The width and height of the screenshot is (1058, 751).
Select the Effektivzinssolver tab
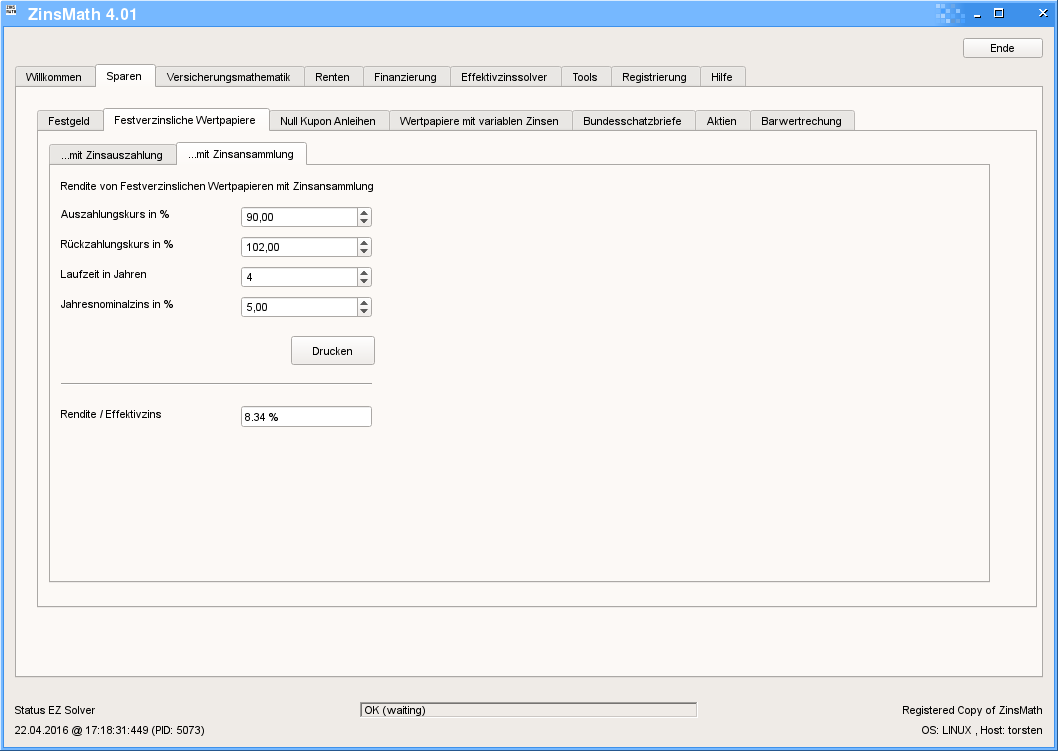(x=504, y=77)
